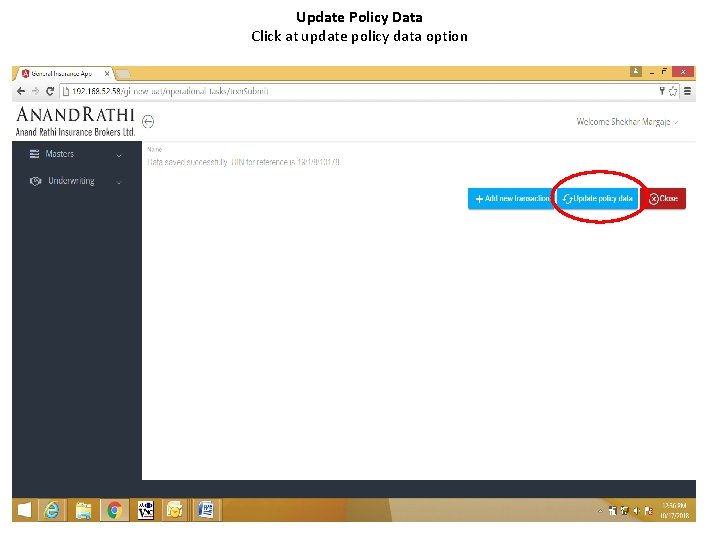Open the Windows Start button
Image resolution: width=720 pixels, height=540 pixels.
24,510
